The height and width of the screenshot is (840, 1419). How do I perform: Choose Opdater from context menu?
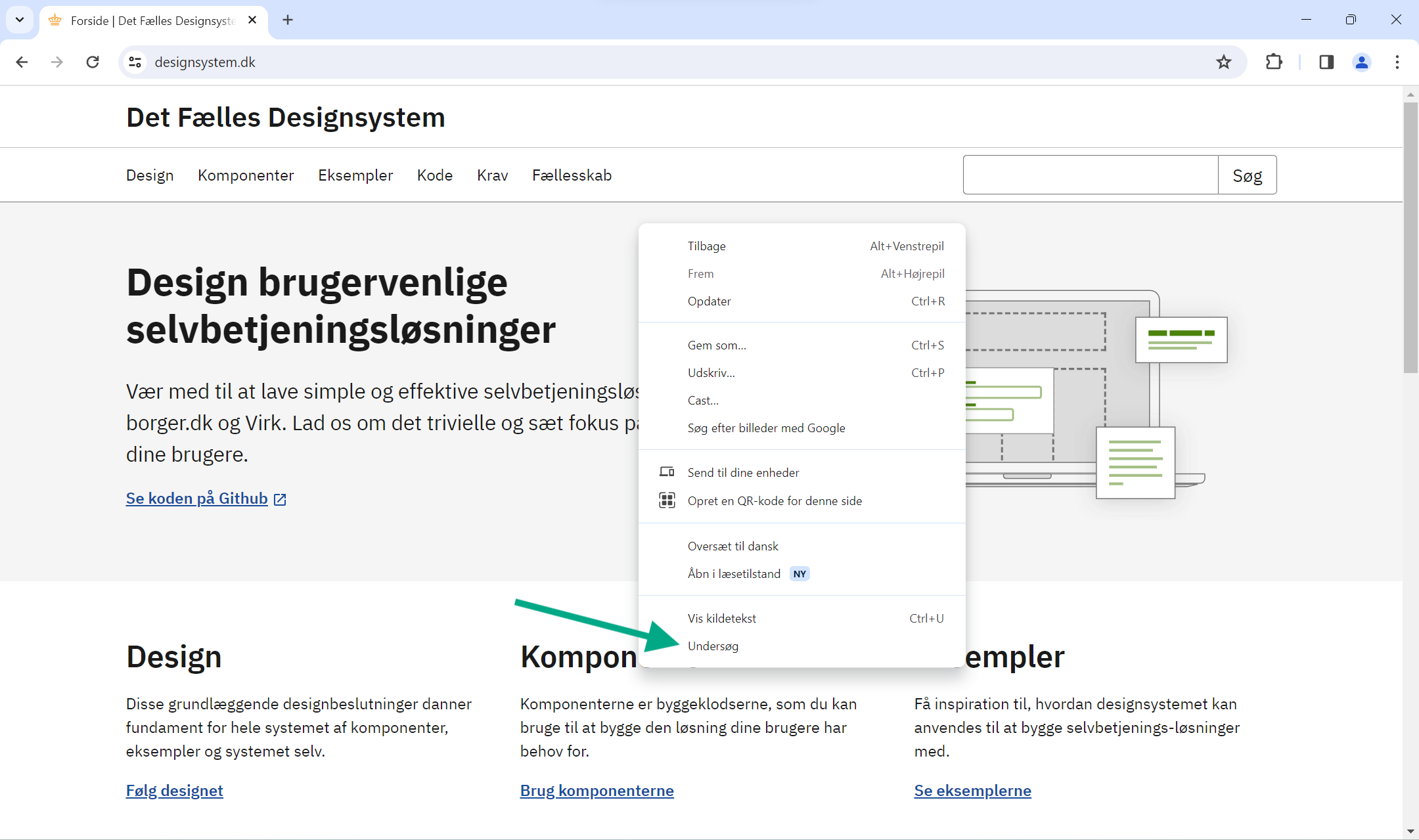(x=801, y=301)
